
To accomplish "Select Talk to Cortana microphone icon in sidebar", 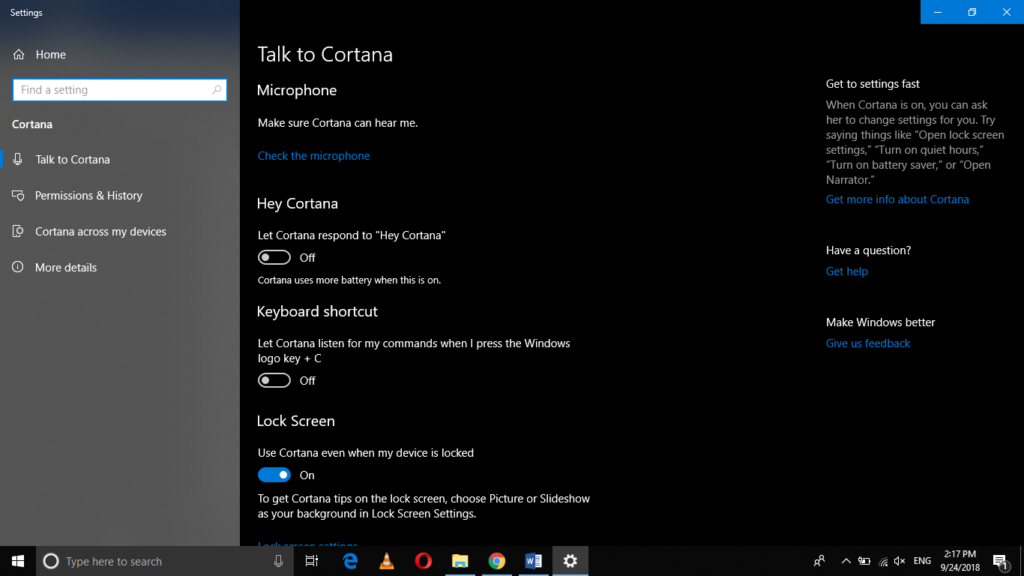I will coord(20,159).
